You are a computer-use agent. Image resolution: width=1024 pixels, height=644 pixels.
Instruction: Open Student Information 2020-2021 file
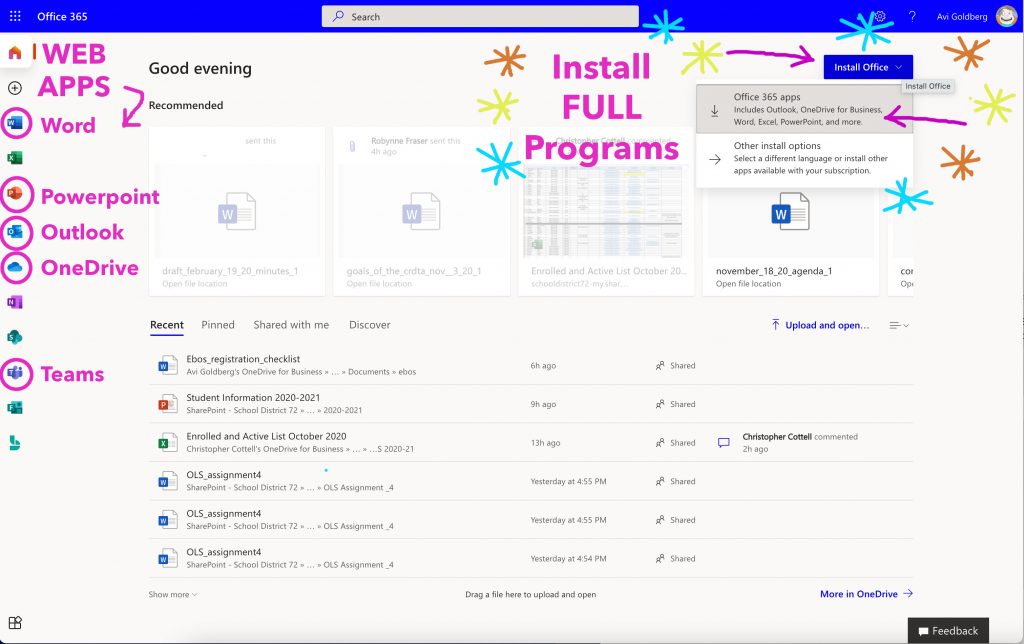click(253, 397)
